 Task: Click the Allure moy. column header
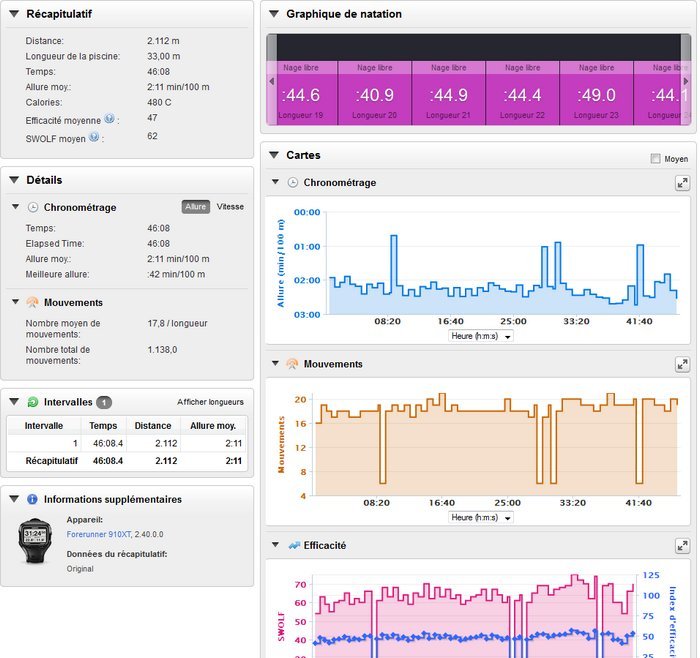(x=213, y=425)
